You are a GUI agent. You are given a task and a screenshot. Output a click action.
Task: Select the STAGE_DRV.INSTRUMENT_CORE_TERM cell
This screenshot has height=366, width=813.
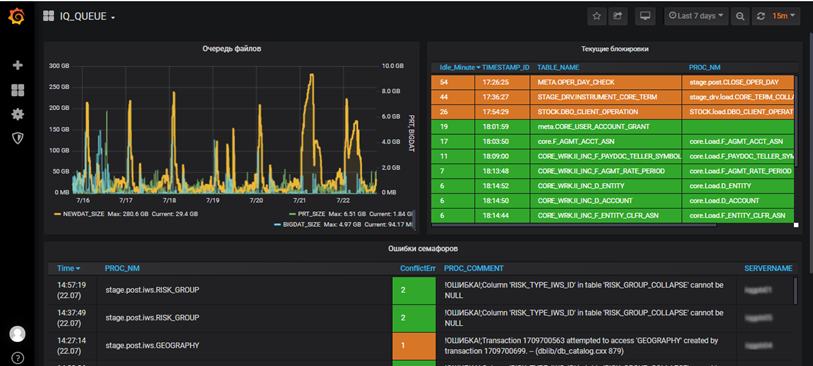tap(606, 97)
